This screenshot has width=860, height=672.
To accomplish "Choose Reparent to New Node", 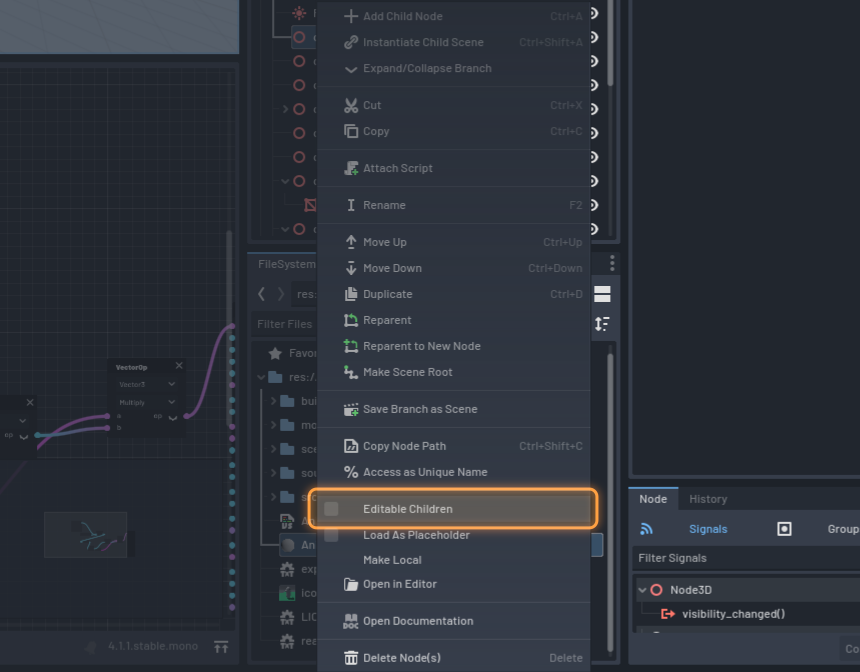I will click(x=421, y=346).
